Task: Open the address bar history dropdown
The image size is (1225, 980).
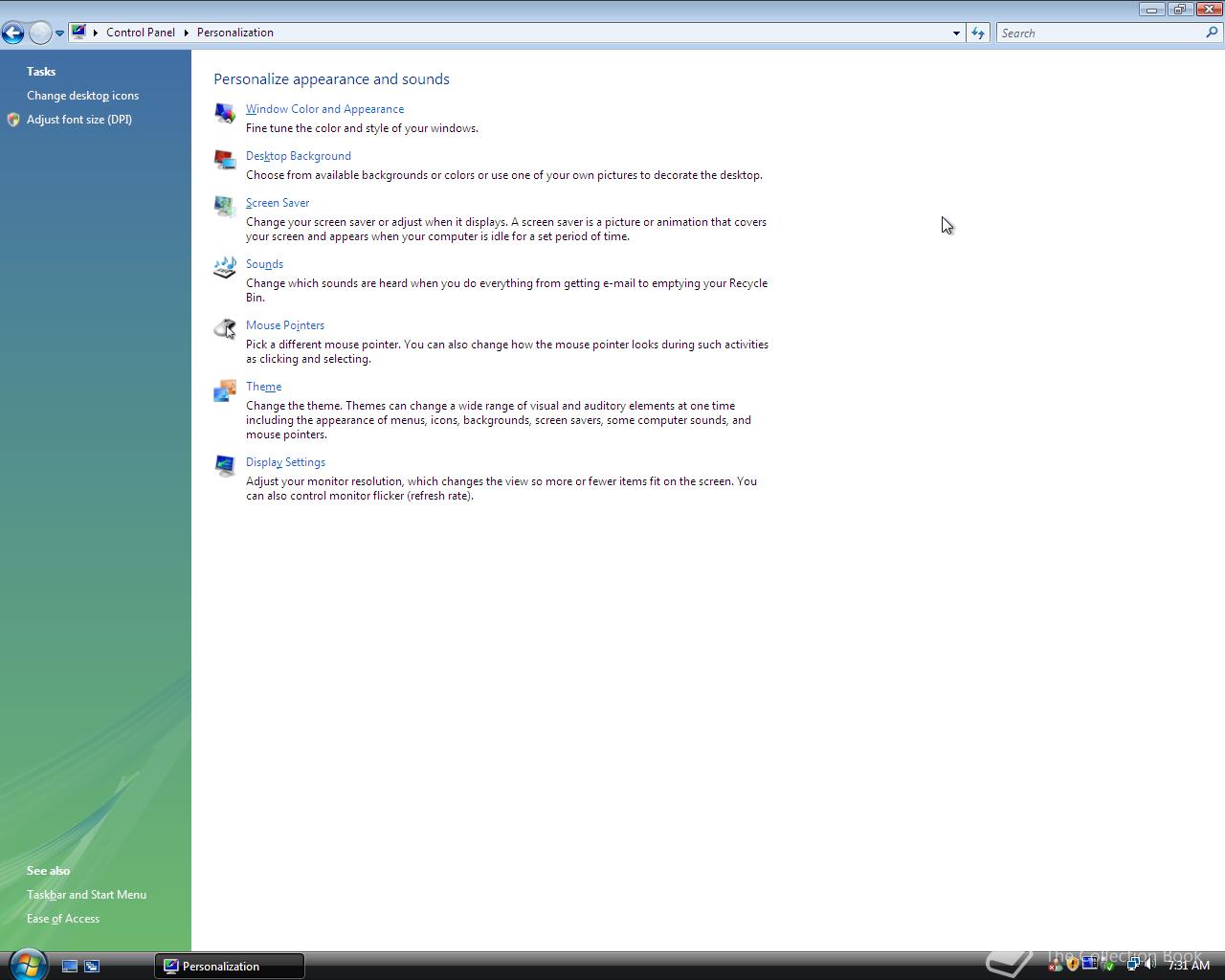Action: 956,33
